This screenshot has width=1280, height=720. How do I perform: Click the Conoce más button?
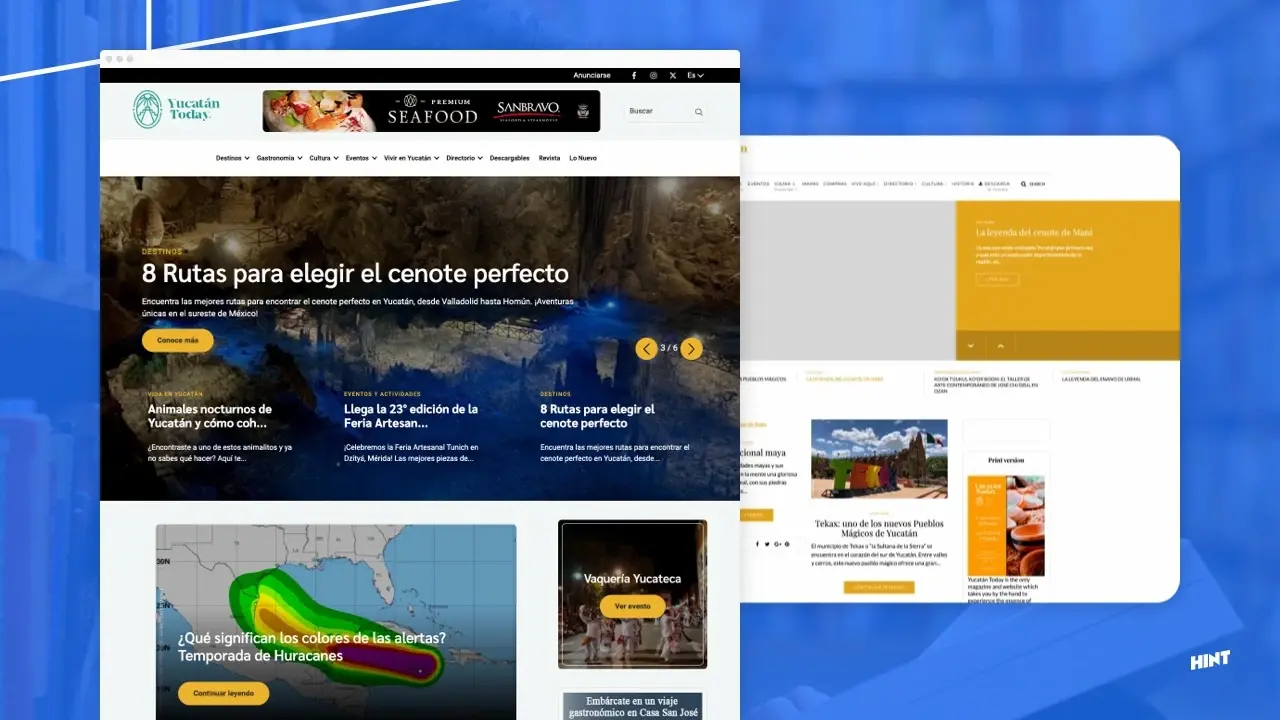pos(178,340)
